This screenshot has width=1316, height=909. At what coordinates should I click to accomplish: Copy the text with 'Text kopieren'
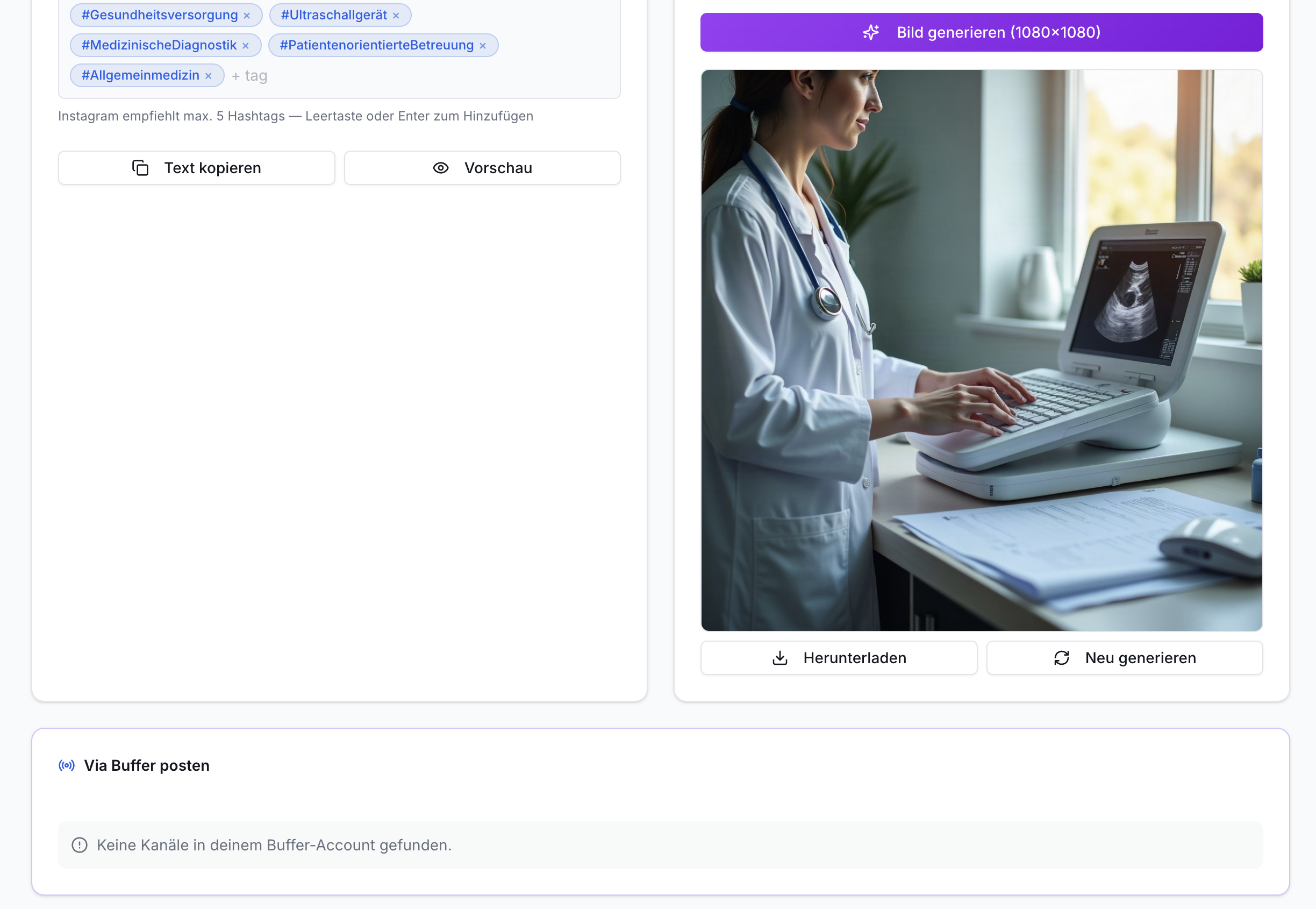click(x=196, y=168)
